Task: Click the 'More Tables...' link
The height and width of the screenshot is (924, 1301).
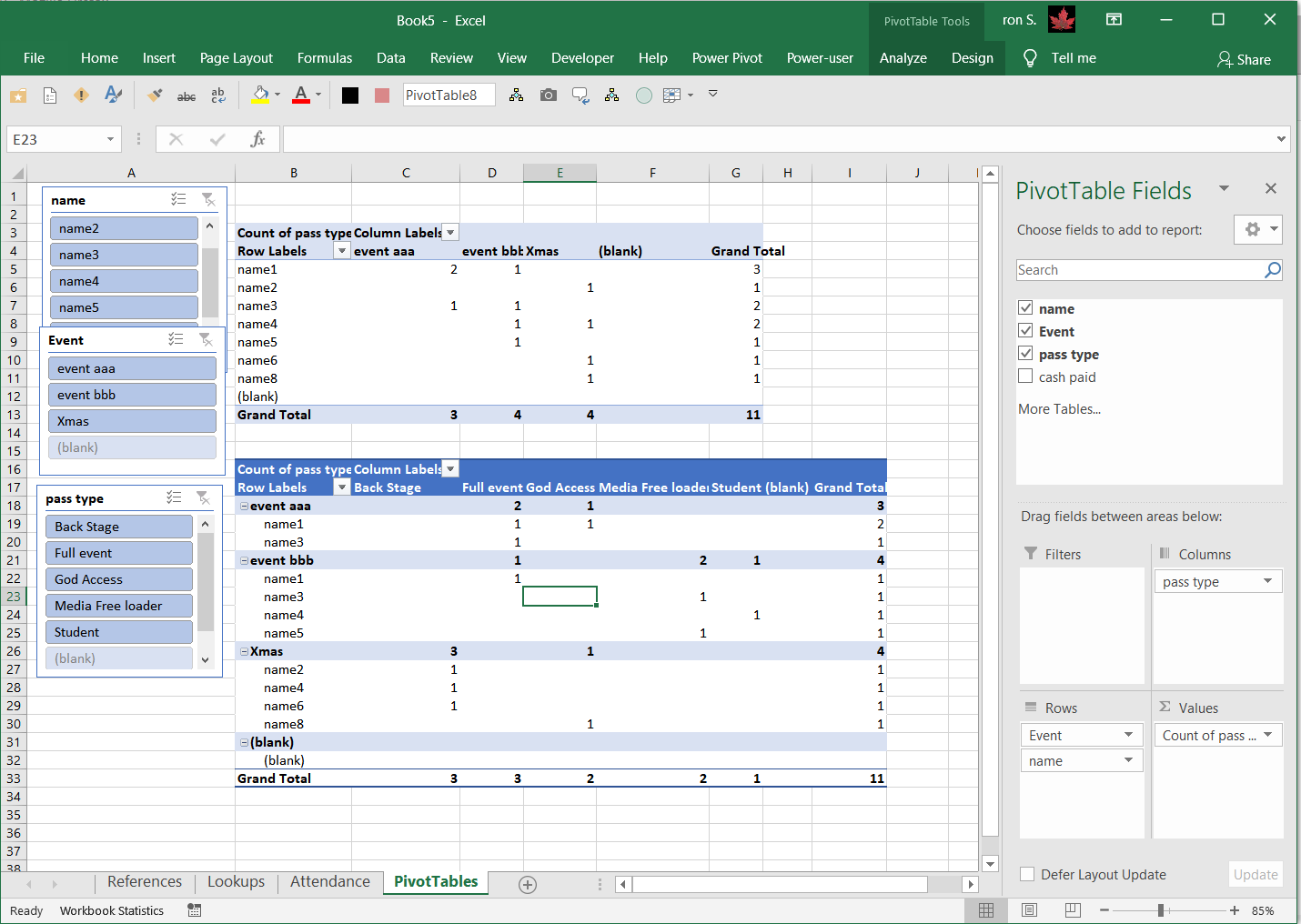Action: click(x=1059, y=409)
